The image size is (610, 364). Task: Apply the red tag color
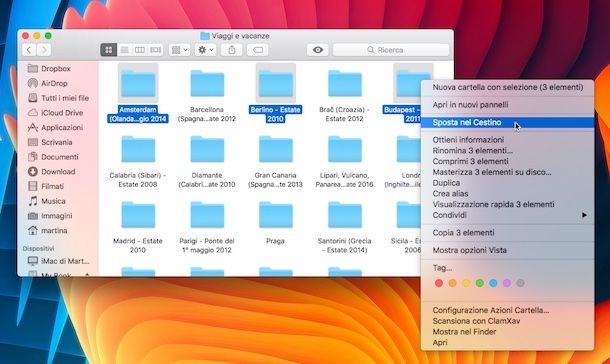[439, 283]
